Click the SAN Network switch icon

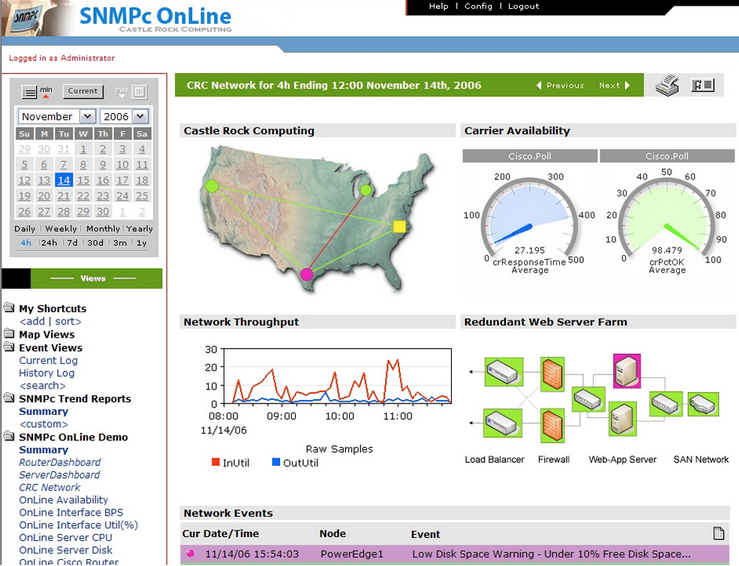(x=665, y=403)
